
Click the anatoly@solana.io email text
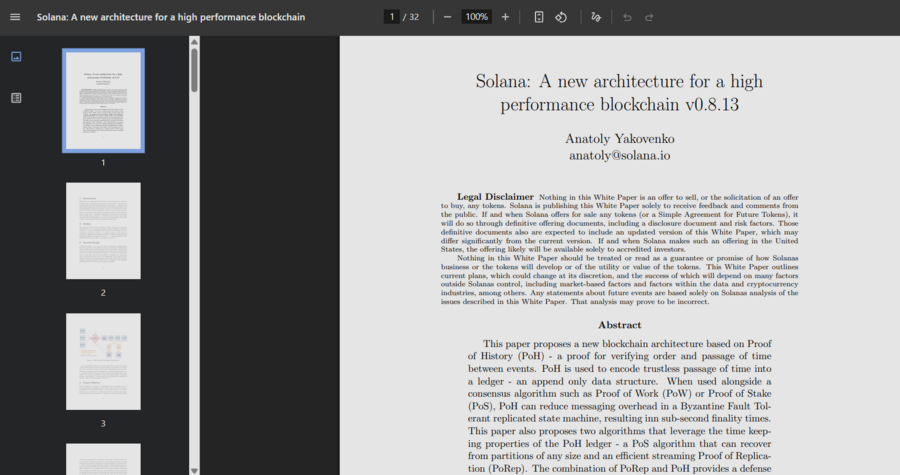(x=619, y=155)
